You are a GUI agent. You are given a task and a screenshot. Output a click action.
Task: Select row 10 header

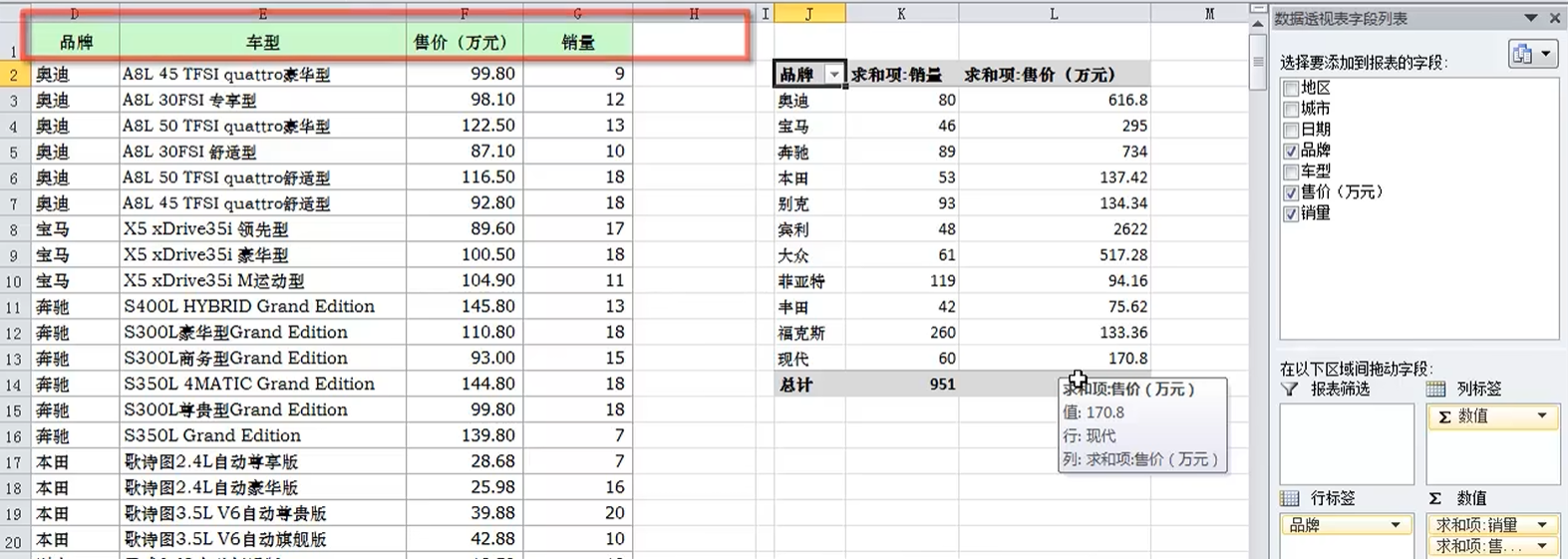click(14, 281)
